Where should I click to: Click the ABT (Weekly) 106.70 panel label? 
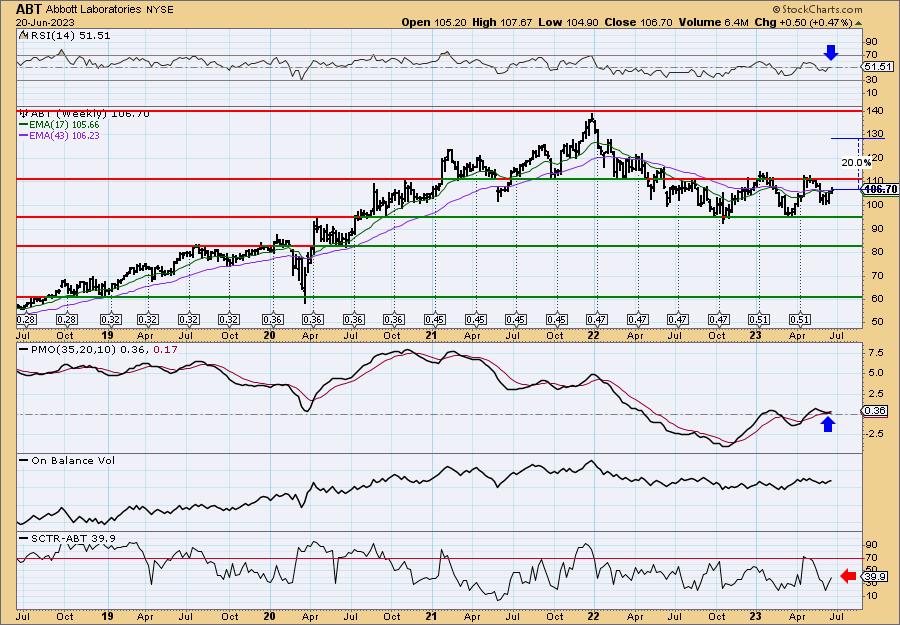(89, 114)
